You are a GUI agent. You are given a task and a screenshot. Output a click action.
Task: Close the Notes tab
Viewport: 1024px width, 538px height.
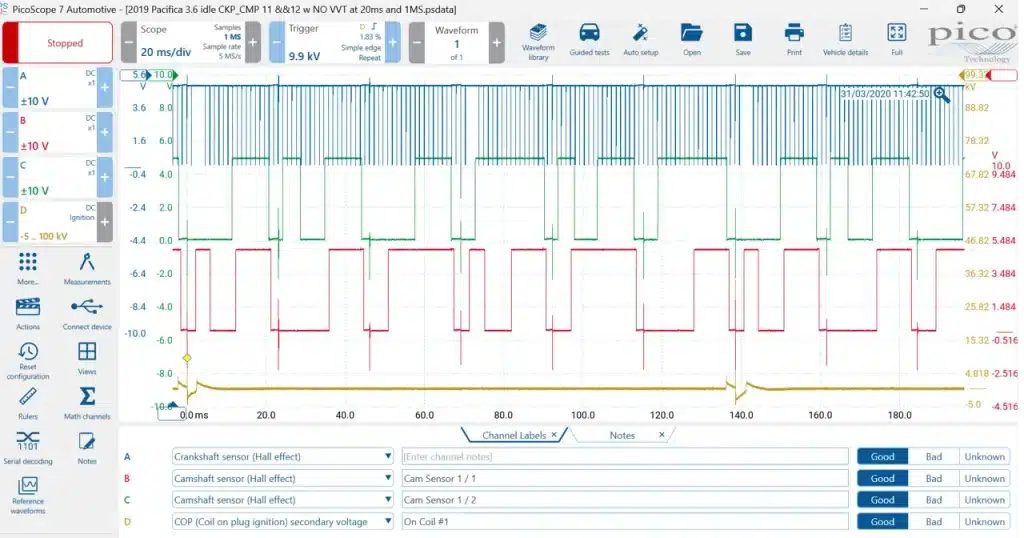[x=662, y=434]
